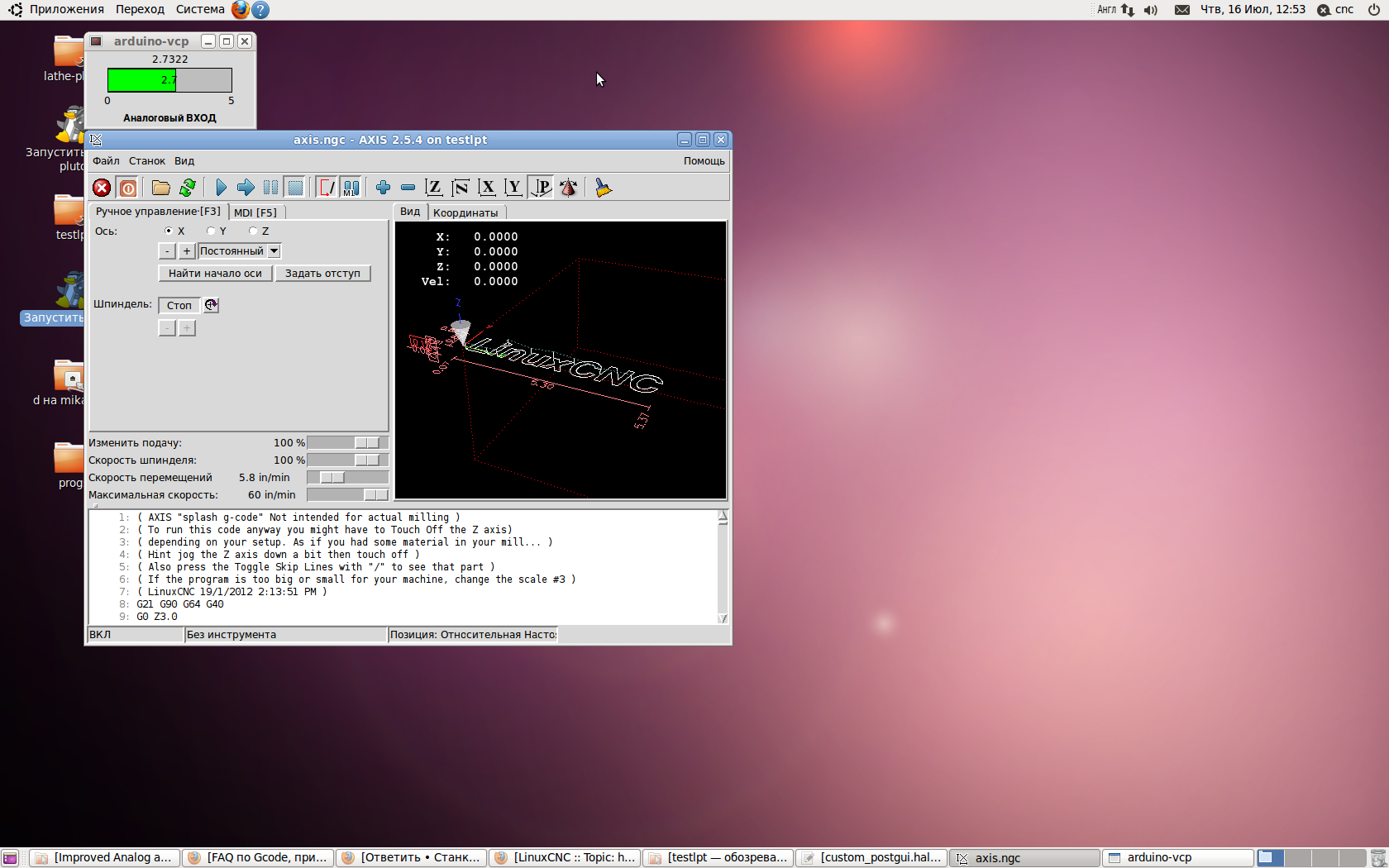
Task: Switch to the Z top view
Action: pos(433,188)
